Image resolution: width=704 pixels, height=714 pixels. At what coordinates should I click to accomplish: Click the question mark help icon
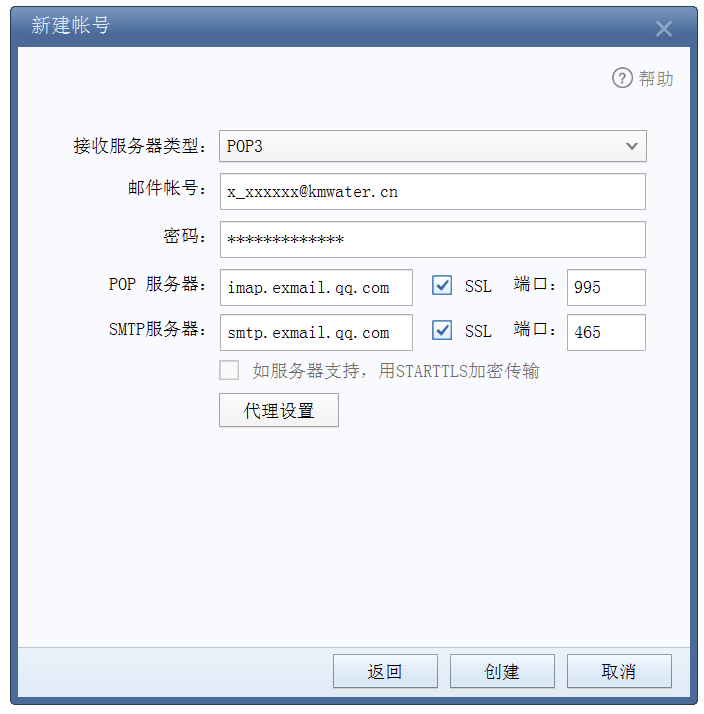click(622, 78)
